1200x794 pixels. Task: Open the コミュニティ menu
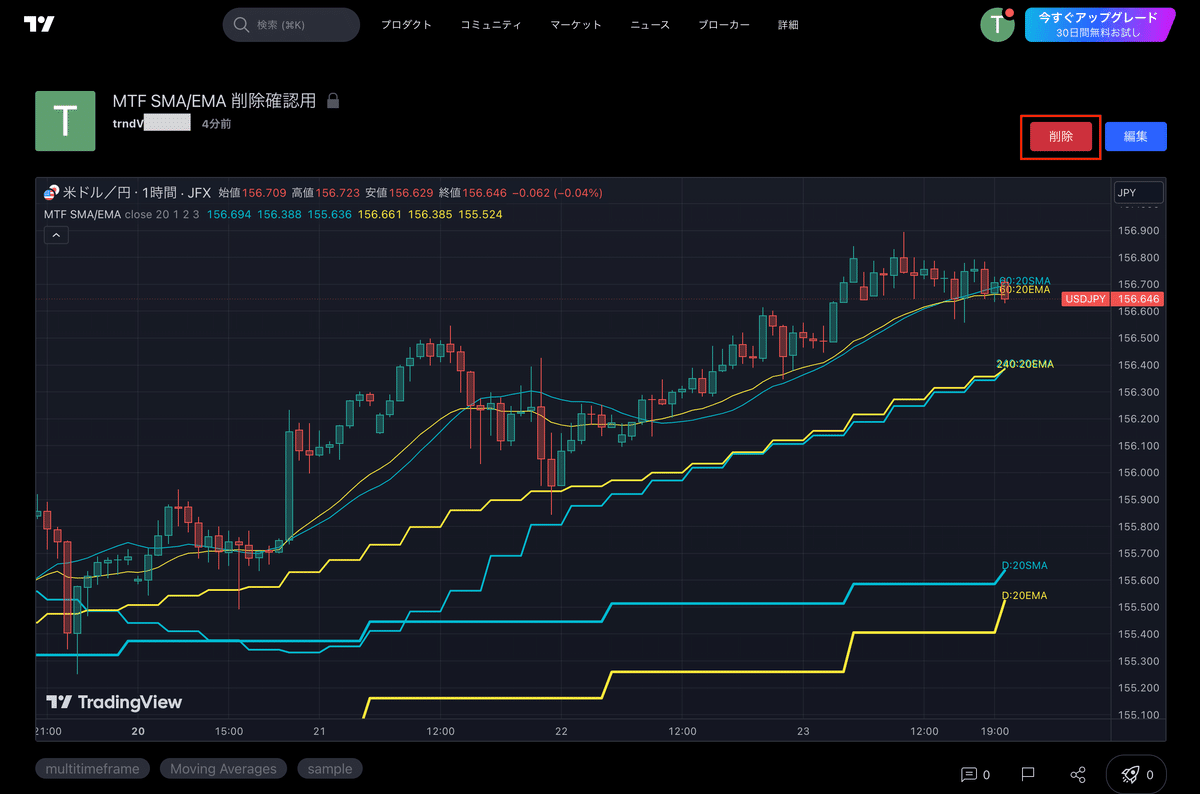491,25
